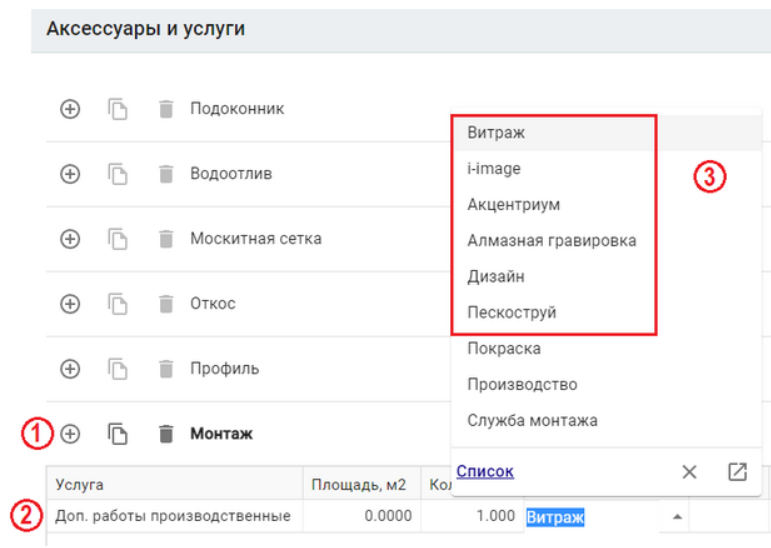Viewport: 771px width, 548px height.
Task: Select Витраж from the dropdown list
Action: pyautogui.click(x=606, y=133)
